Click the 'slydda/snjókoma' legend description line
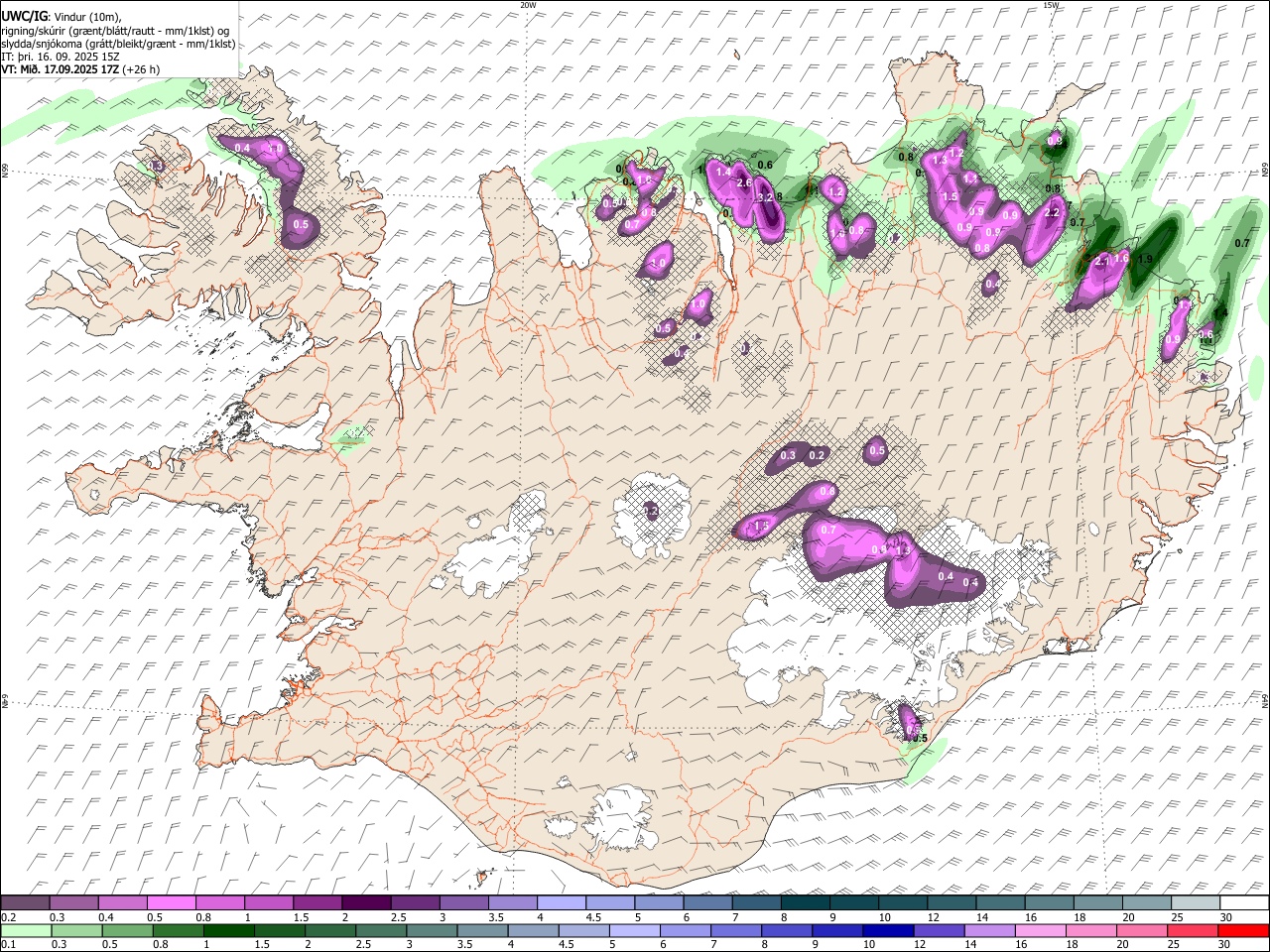1270x952 pixels. [118, 44]
